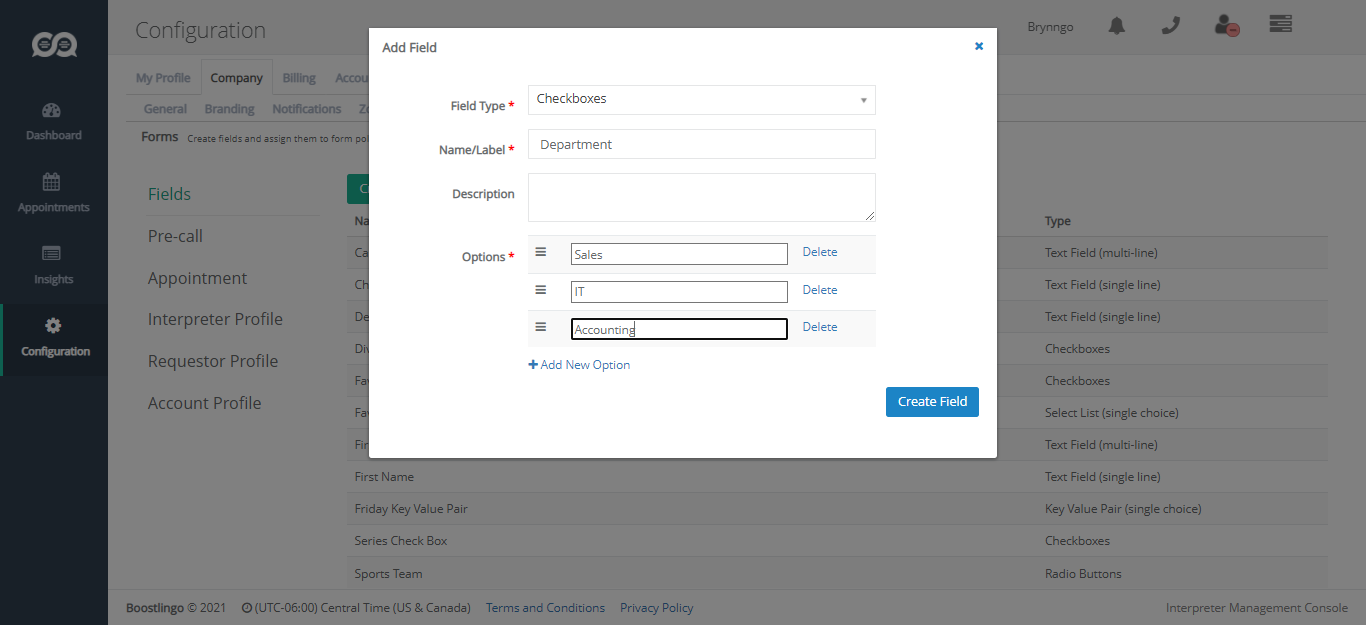Image resolution: width=1366 pixels, height=625 pixels.
Task: Click the Name/Label field containing Department
Action: (x=701, y=144)
